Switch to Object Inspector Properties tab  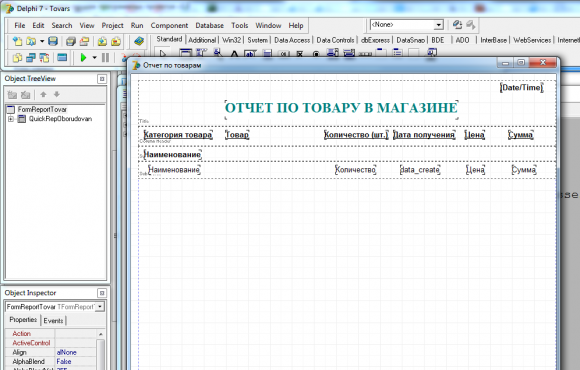coord(23,320)
